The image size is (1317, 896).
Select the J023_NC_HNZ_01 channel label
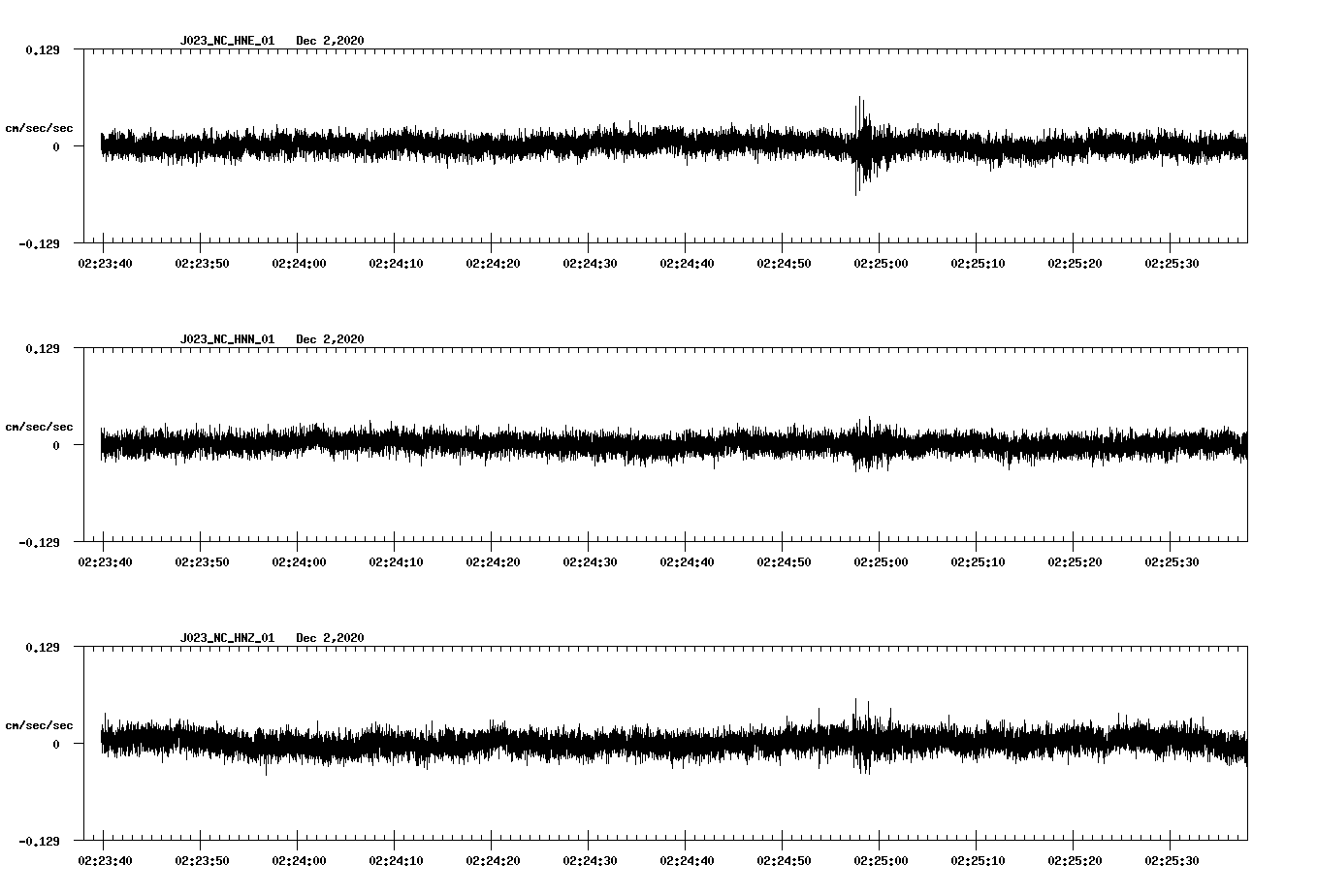coord(226,637)
